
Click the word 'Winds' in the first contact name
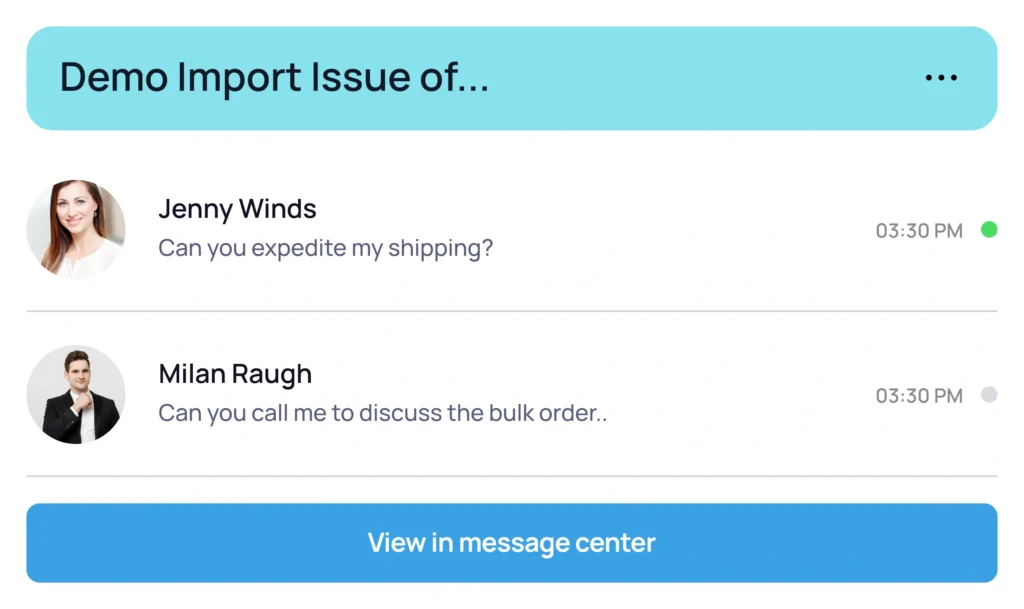pyautogui.click(x=278, y=210)
